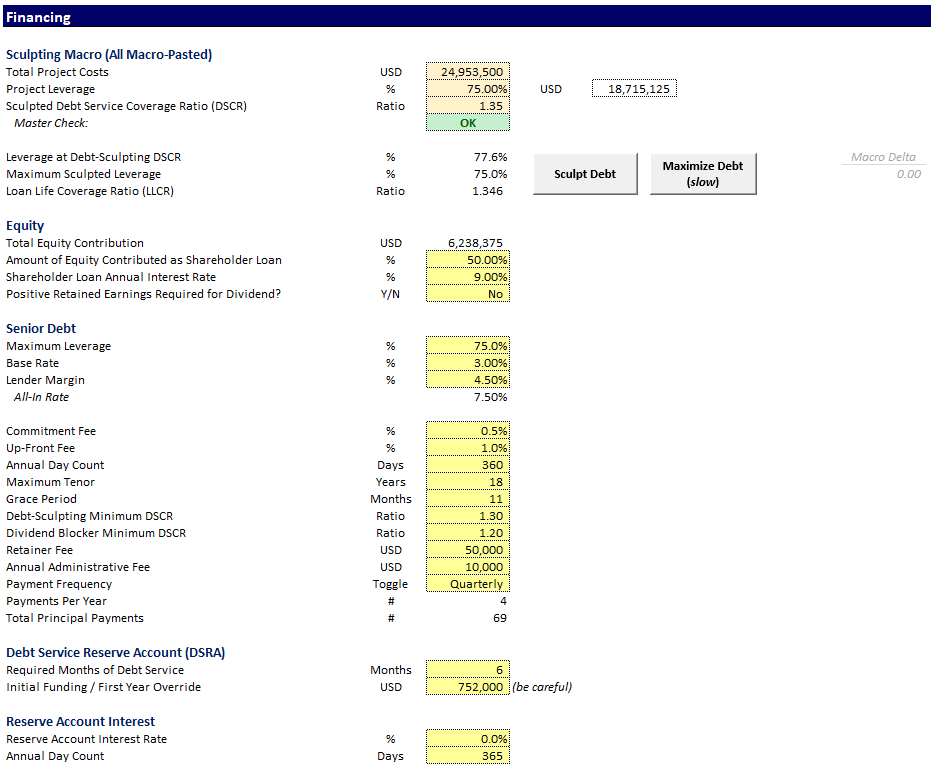This screenshot has height=770, width=931.
Task: Select Dividend Blocker Minimum DSCR 1.20 cell
Action: (x=468, y=533)
